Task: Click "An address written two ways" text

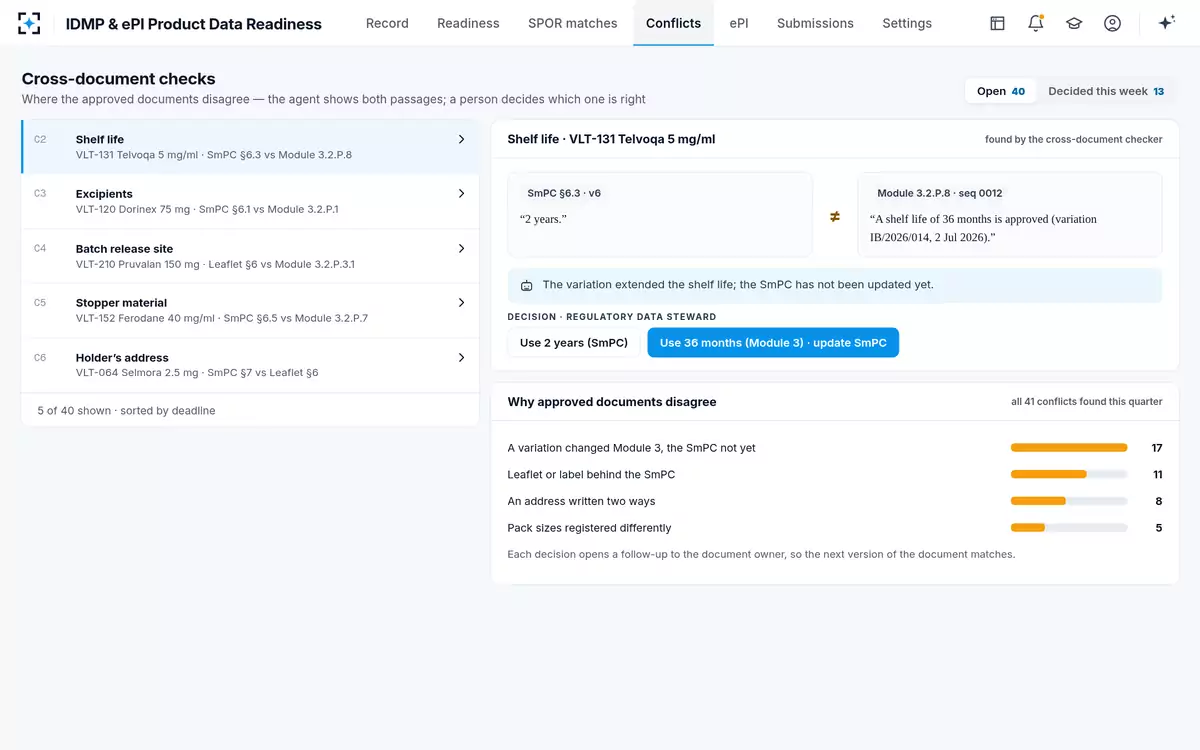Action: (582, 501)
